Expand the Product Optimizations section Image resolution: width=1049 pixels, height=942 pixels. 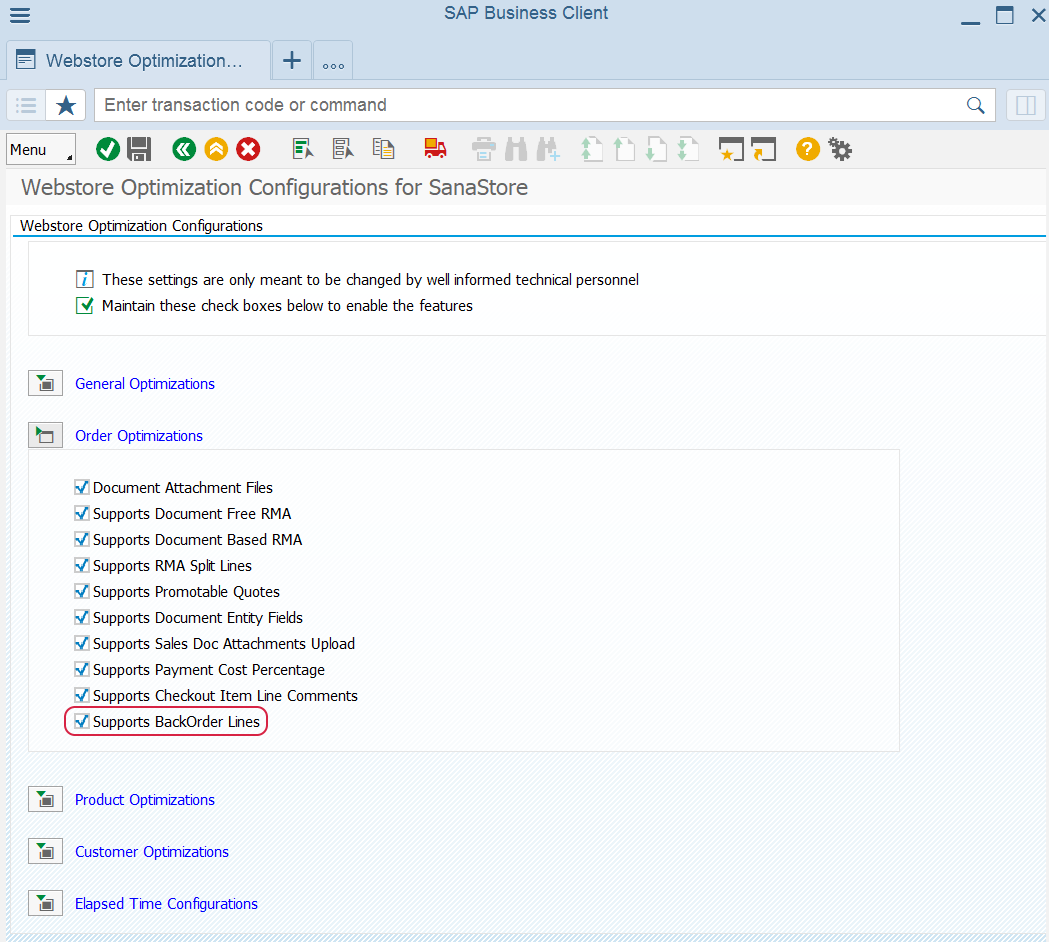point(45,799)
